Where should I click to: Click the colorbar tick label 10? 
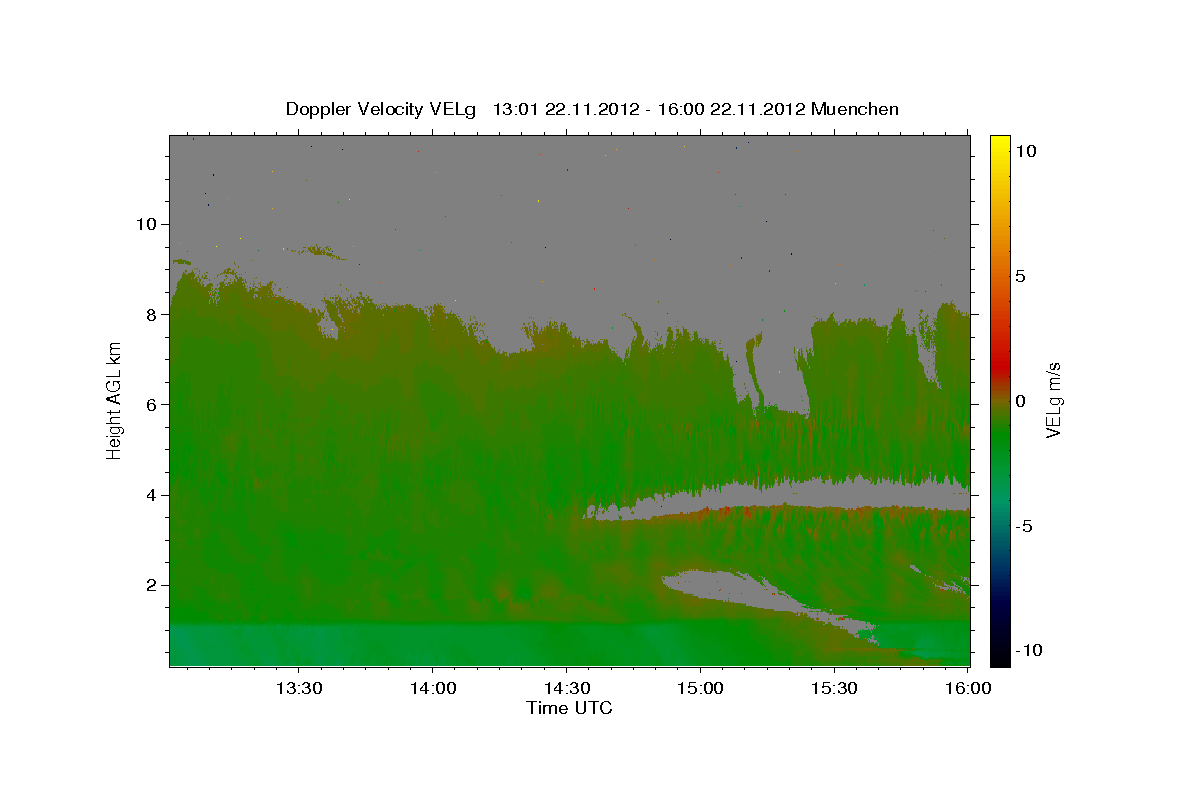(x=1026, y=150)
